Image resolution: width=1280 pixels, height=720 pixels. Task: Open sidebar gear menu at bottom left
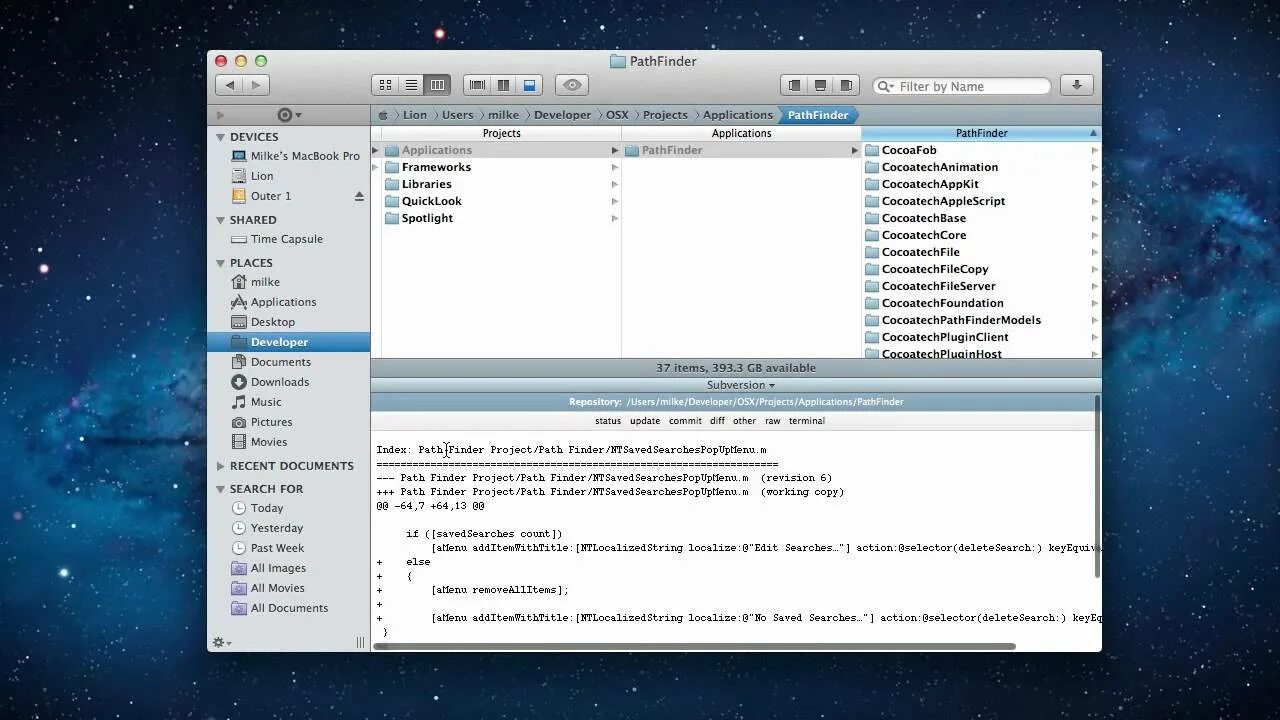click(x=222, y=642)
